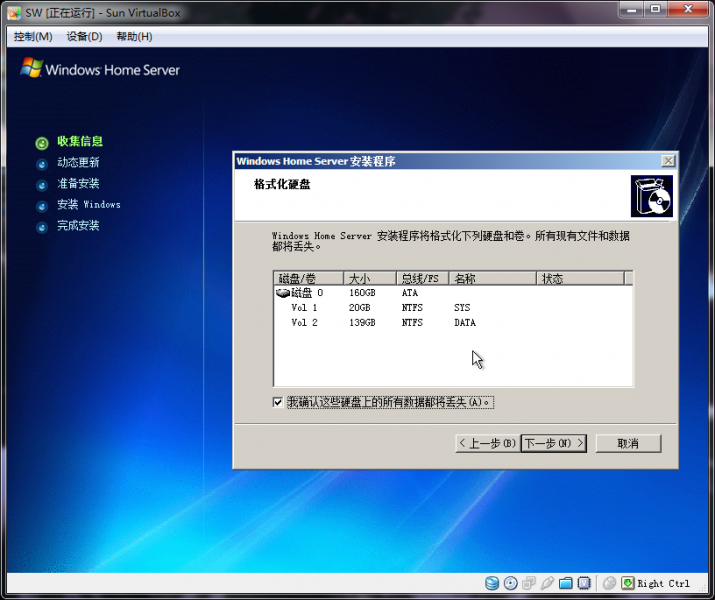Click the 取消 cancel button
Screen dimensions: 715x600
click(x=628, y=443)
